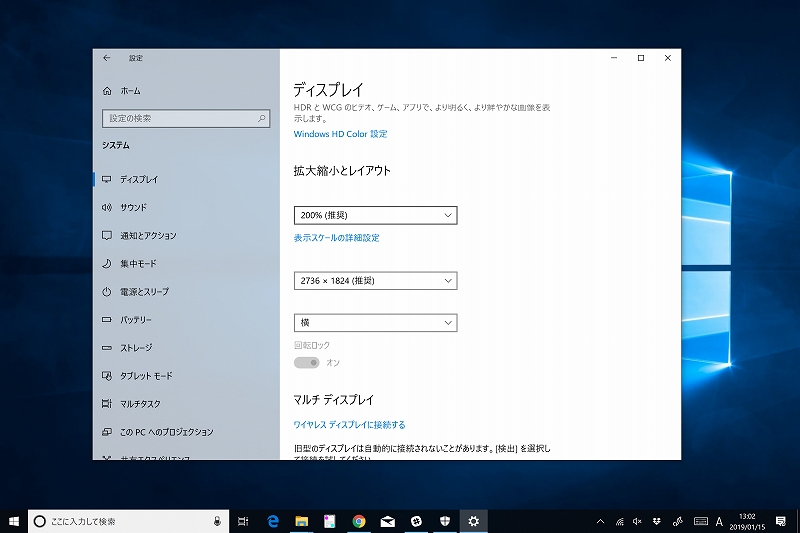
Task: Open 通知とアクション settings
Action: click(148, 235)
